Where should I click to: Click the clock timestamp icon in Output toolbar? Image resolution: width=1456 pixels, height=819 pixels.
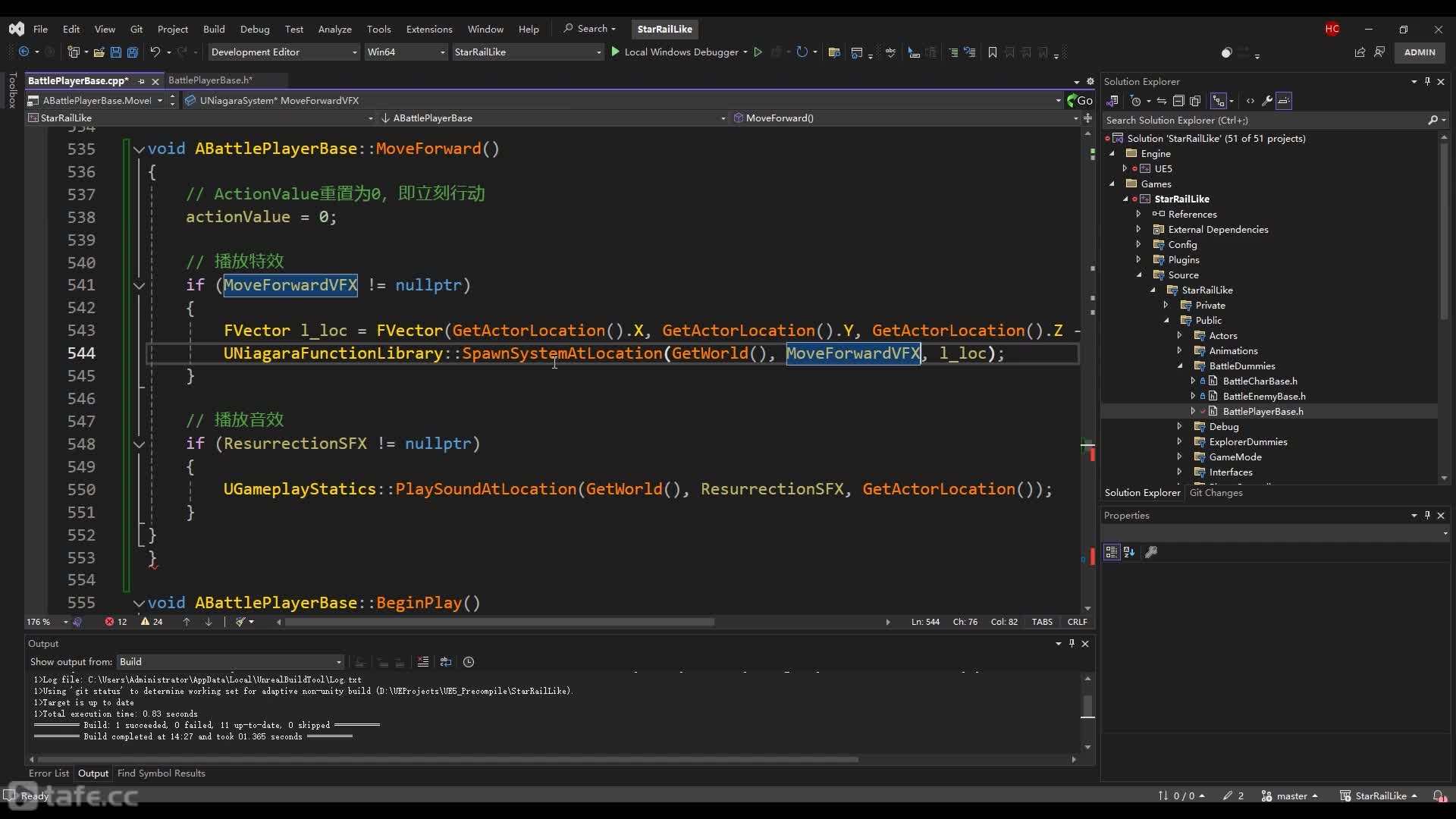(x=469, y=662)
